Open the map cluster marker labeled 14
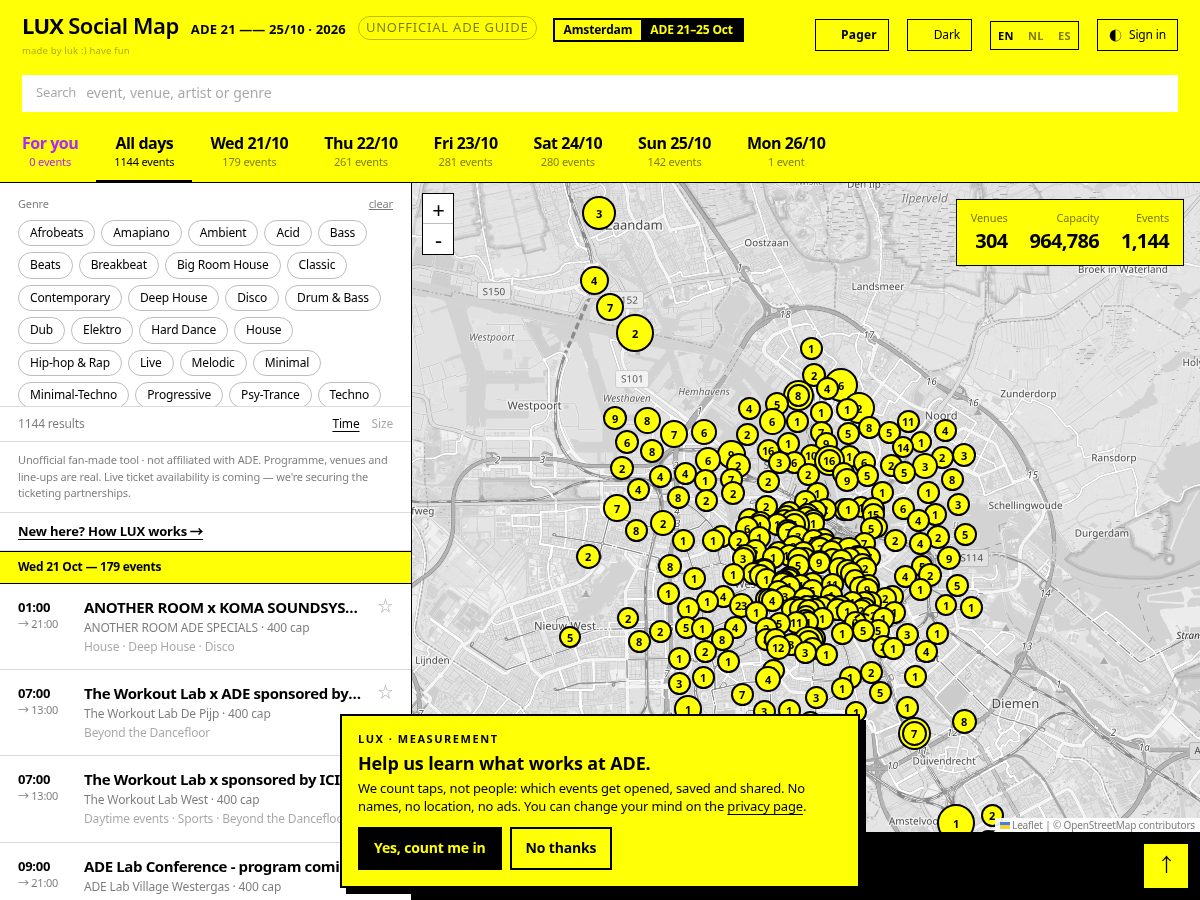 coord(903,447)
